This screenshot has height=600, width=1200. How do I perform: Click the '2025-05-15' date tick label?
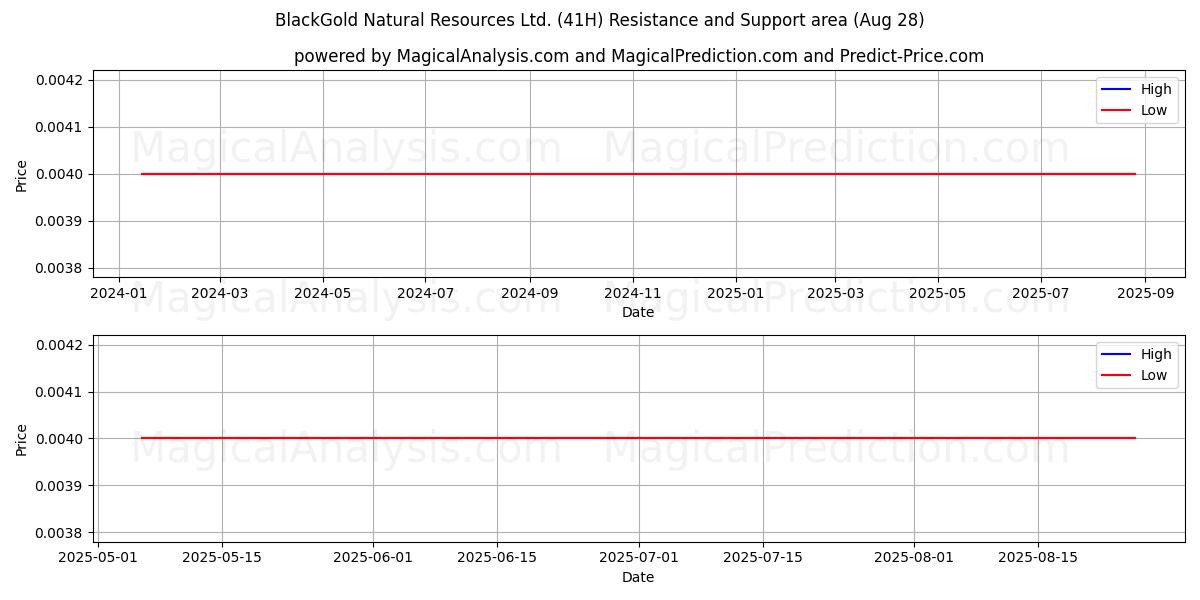(x=221, y=558)
